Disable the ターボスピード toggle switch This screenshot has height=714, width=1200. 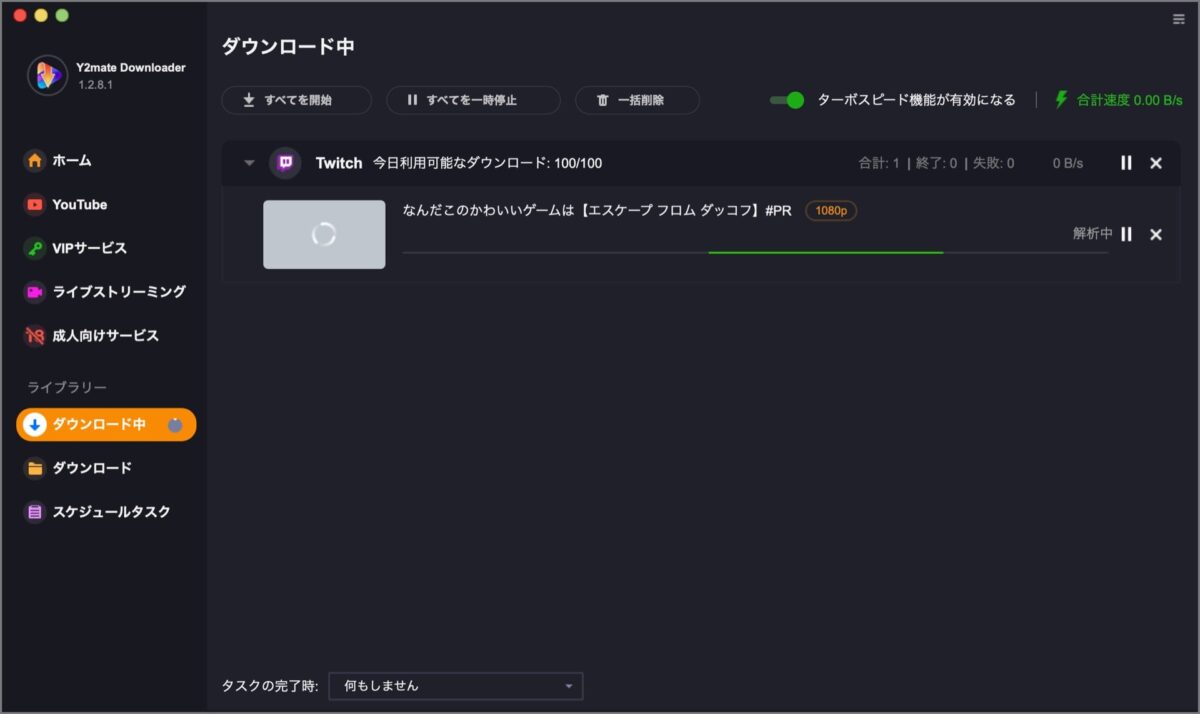pyautogui.click(x=788, y=99)
